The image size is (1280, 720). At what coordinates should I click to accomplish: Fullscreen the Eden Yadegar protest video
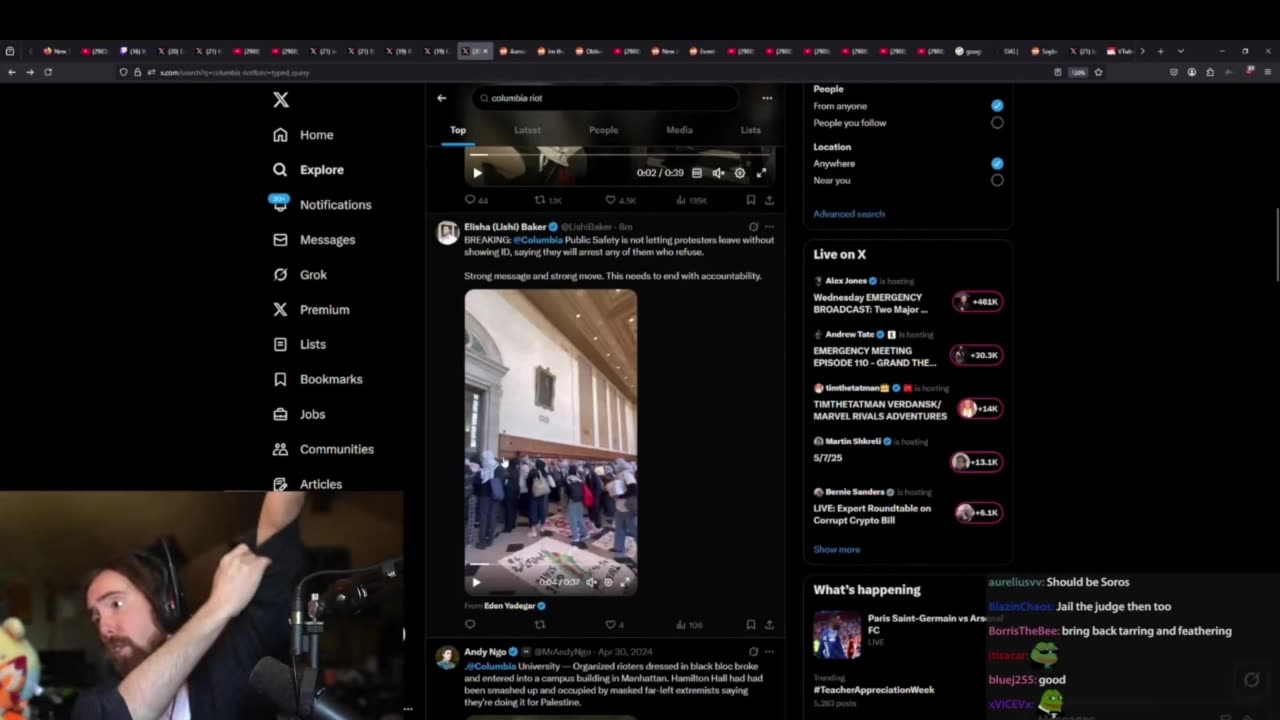(x=626, y=582)
